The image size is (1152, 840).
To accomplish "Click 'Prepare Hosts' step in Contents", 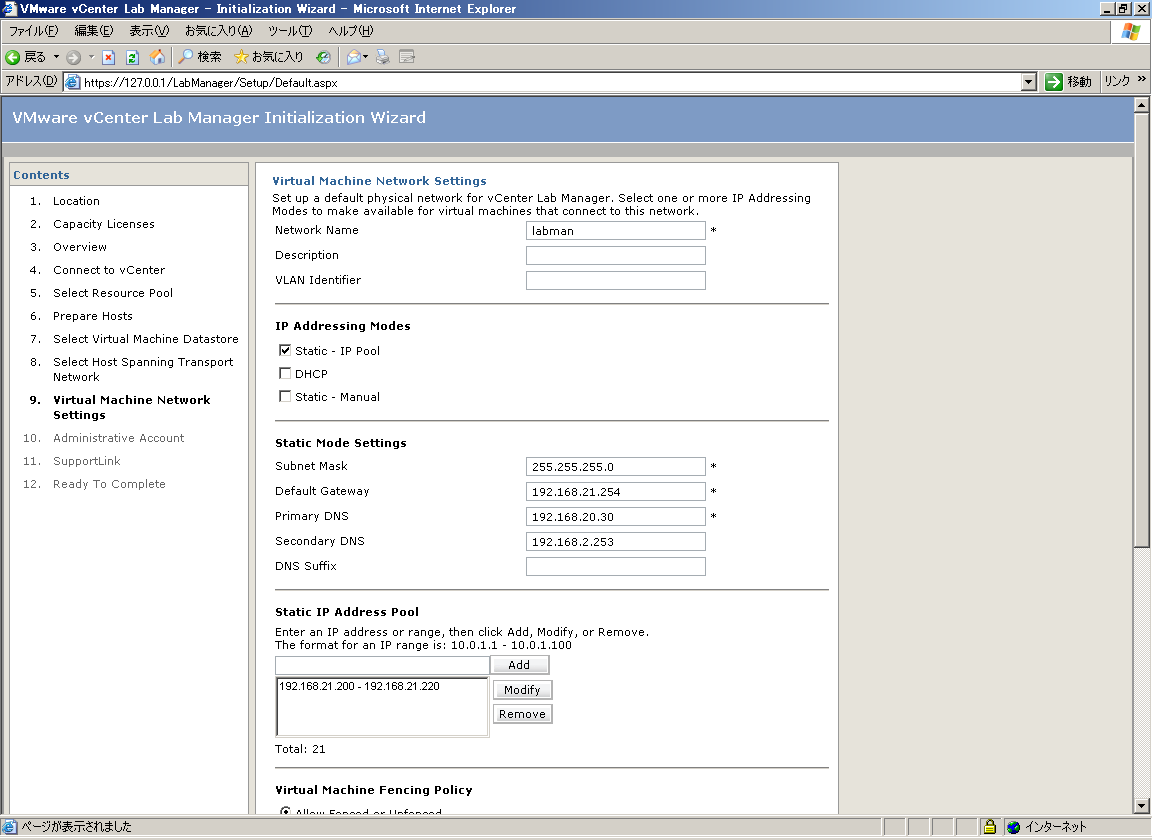I will click(x=93, y=316).
